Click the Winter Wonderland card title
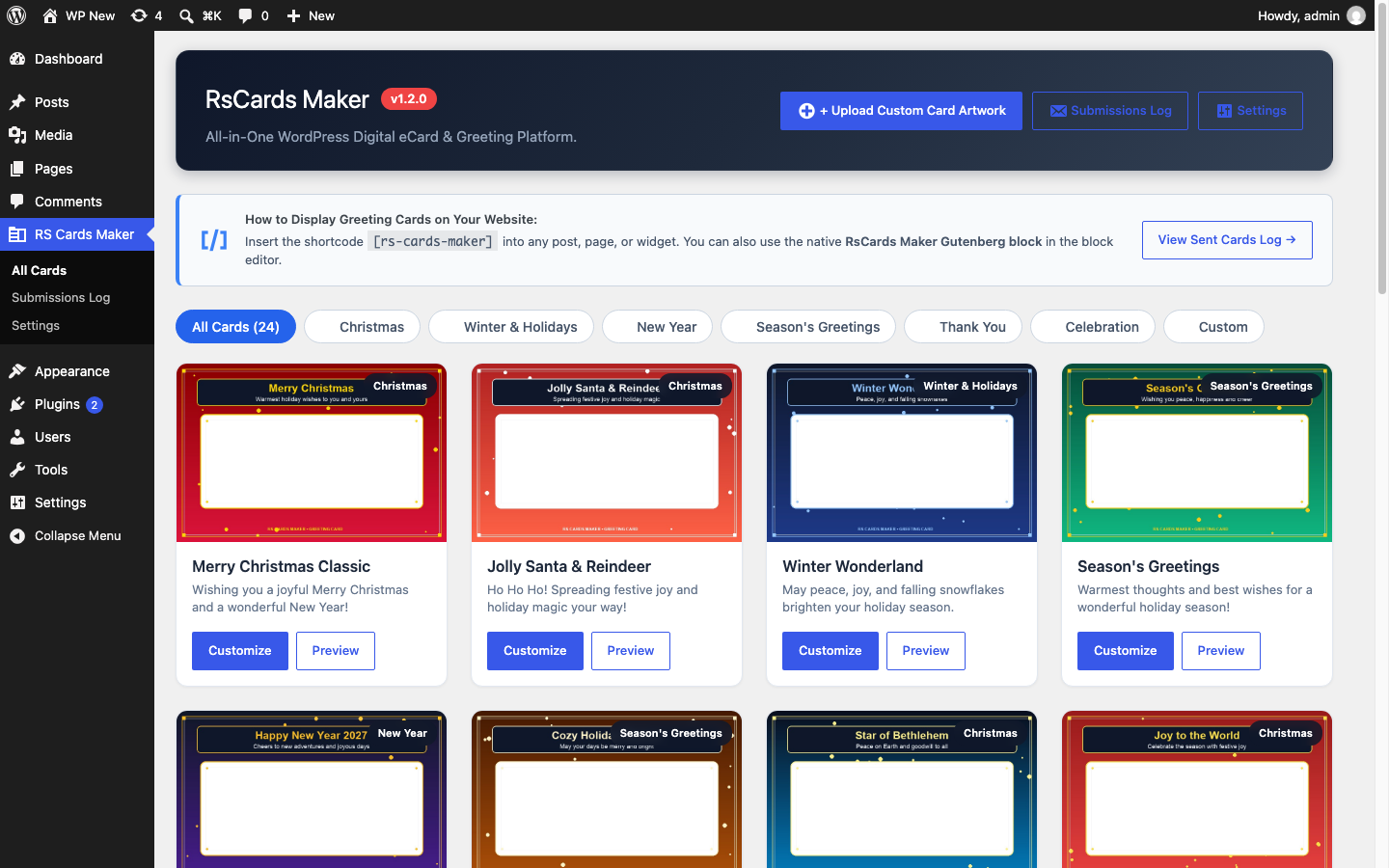The height and width of the screenshot is (868, 1389). [853, 567]
